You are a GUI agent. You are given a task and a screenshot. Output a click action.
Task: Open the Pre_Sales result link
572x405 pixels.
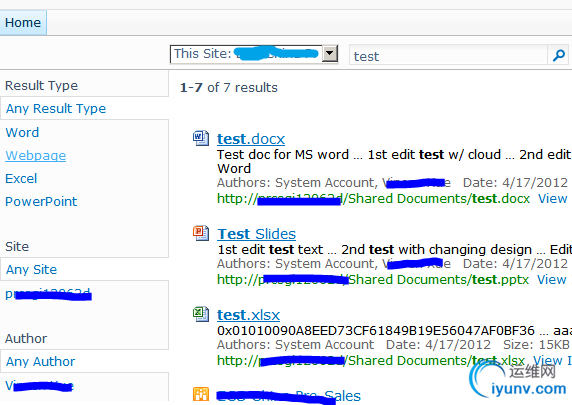(289, 396)
